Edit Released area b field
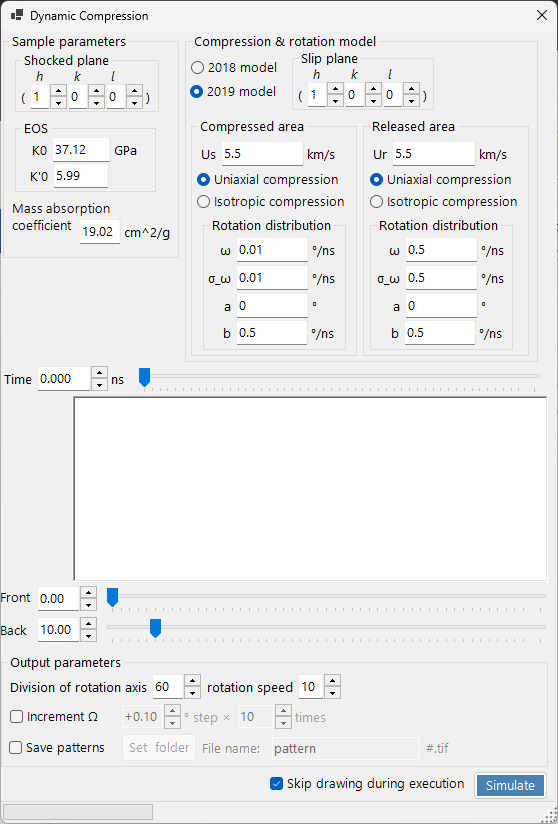The height and width of the screenshot is (824, 558). (440, 333)
